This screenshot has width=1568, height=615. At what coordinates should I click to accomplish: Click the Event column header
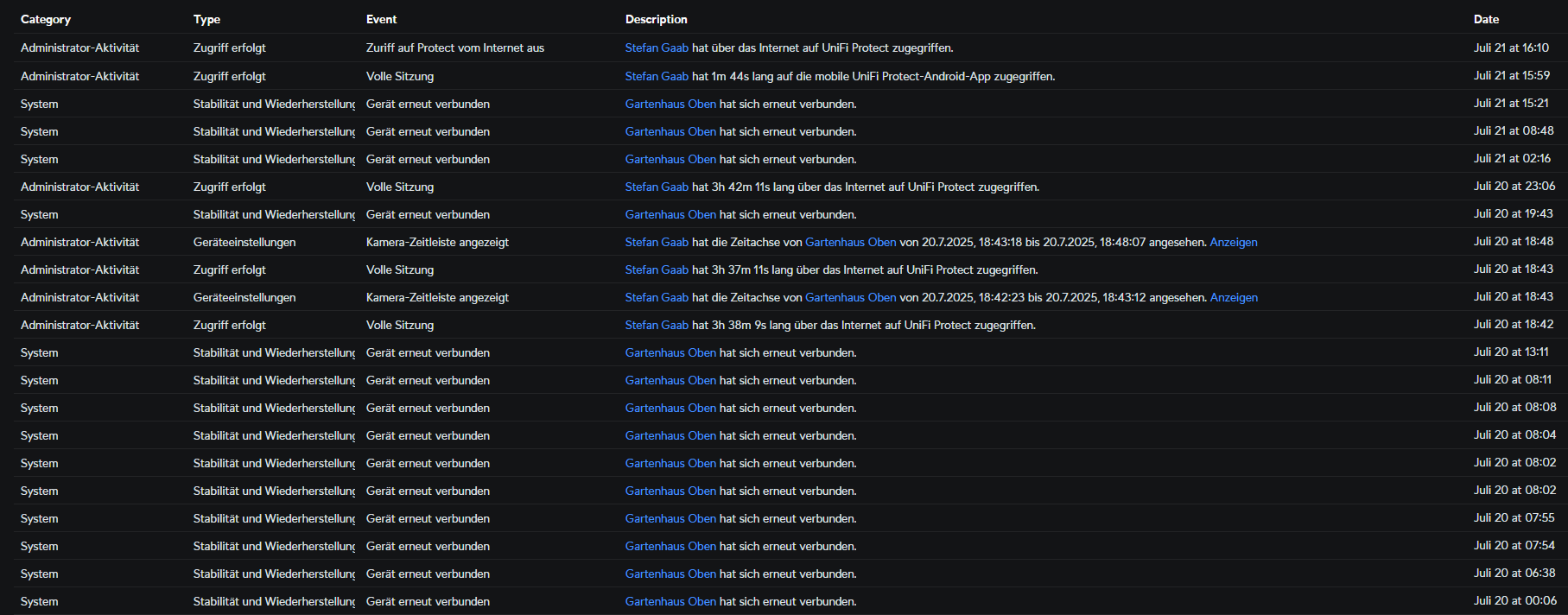click(381, 19)
